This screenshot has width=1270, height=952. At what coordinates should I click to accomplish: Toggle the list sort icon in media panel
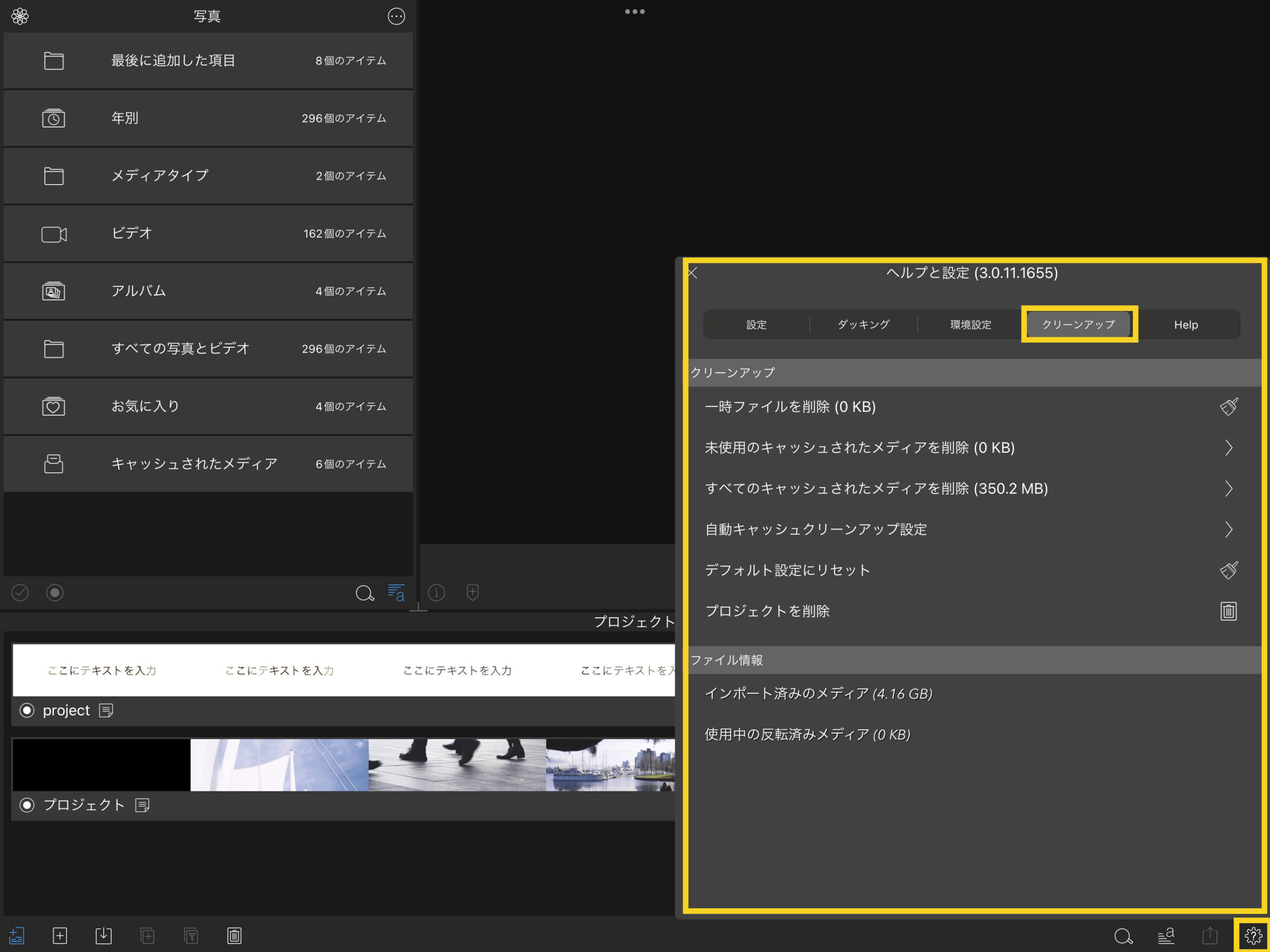[x=396, y=592]
